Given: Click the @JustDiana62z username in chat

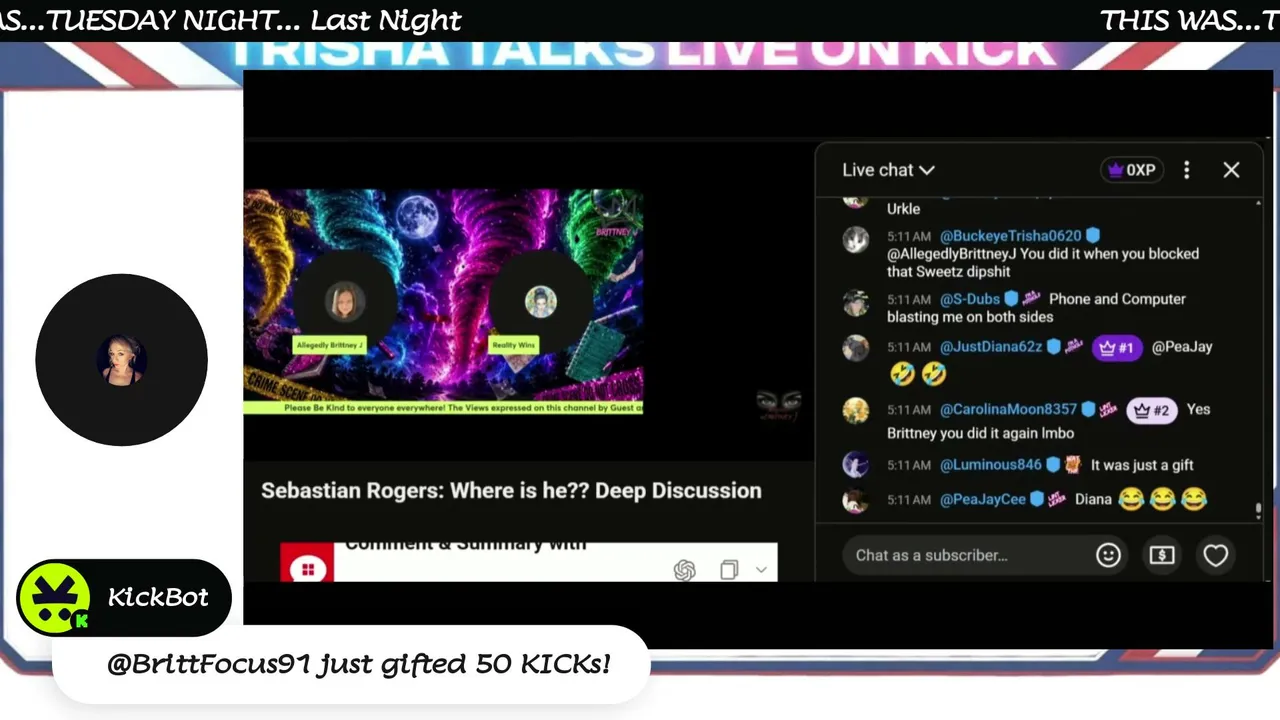Looking at the screenshot, I should 991,347.
